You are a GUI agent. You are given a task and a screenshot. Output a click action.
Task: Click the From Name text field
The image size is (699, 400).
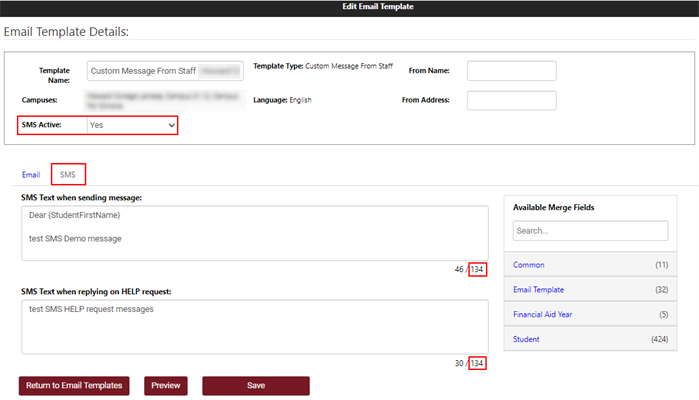point(511,71)
